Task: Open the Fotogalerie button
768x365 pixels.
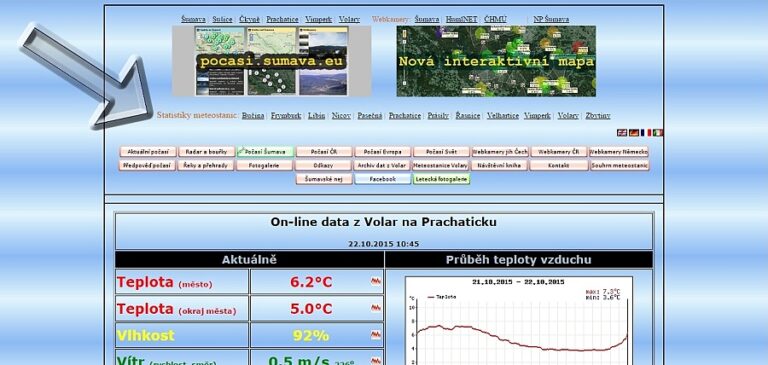Action: click(264, 166)
